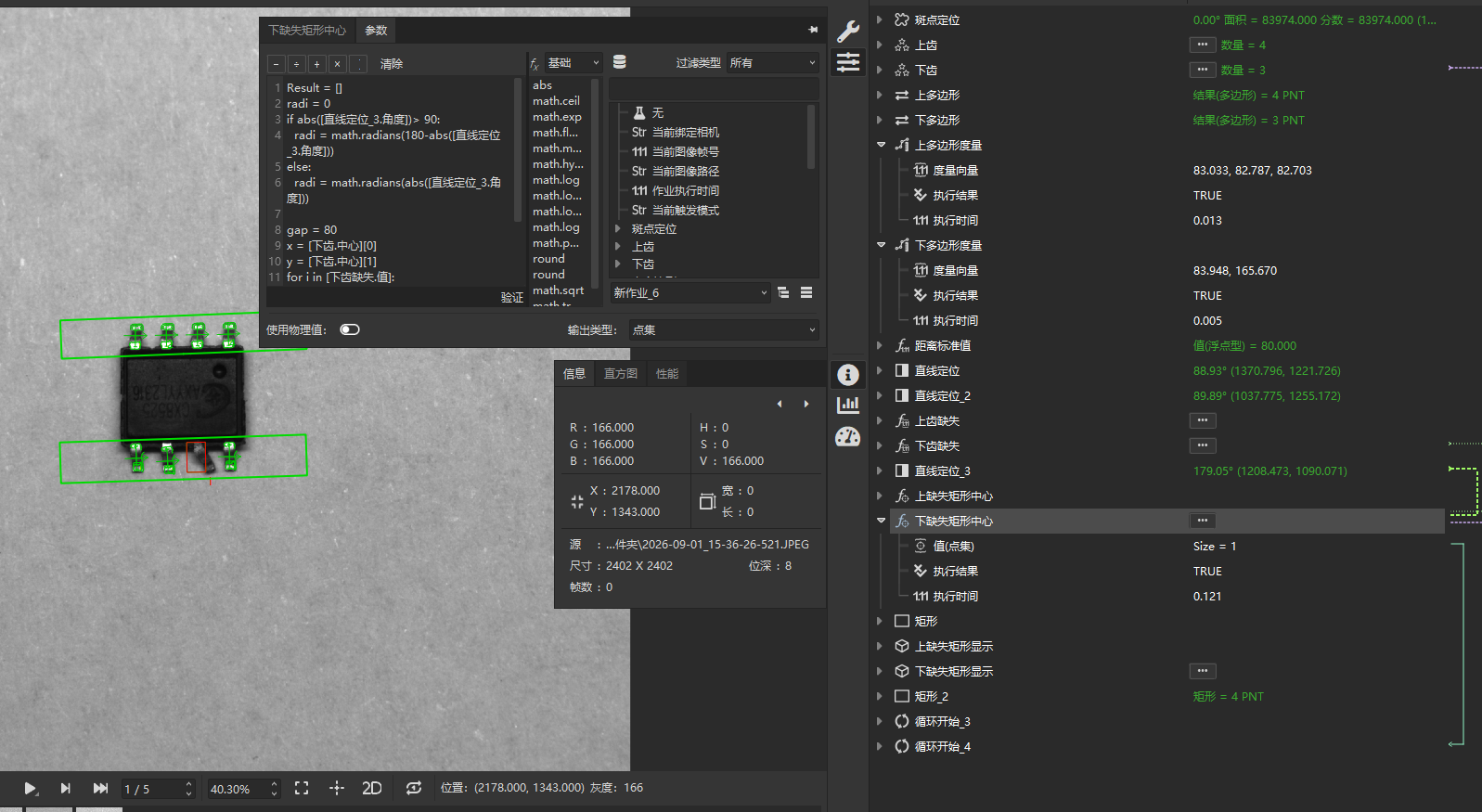This screenshot has height=812, width=1482.
Task: Click the fast-forward run-all icon
Action: point(100,788)
